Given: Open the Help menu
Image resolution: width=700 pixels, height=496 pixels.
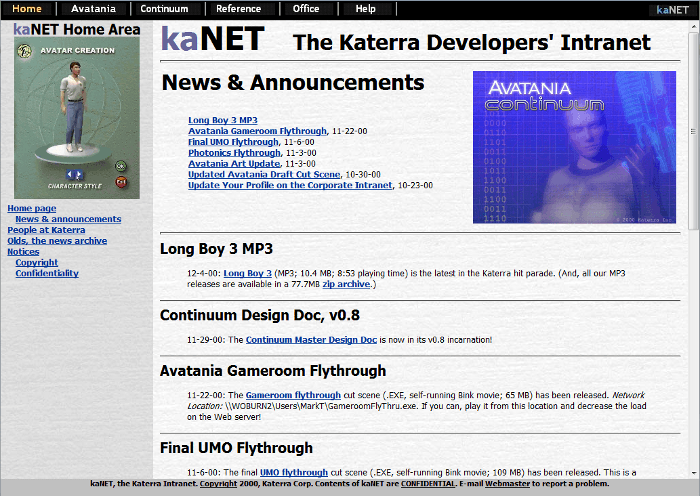Looking at the screenshot, I should coord(365,8).
